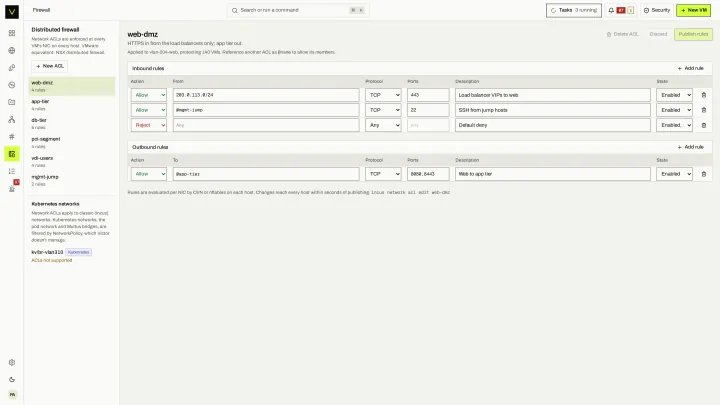720x405 pixels.
Task: Open Action dropdown for SSH jump hosts rule
Action: pos(149,110)
